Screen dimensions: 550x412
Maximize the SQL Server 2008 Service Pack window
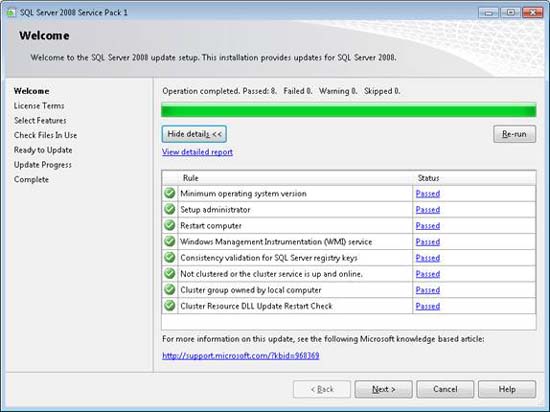pyautogui.click(x=510, y=13)
